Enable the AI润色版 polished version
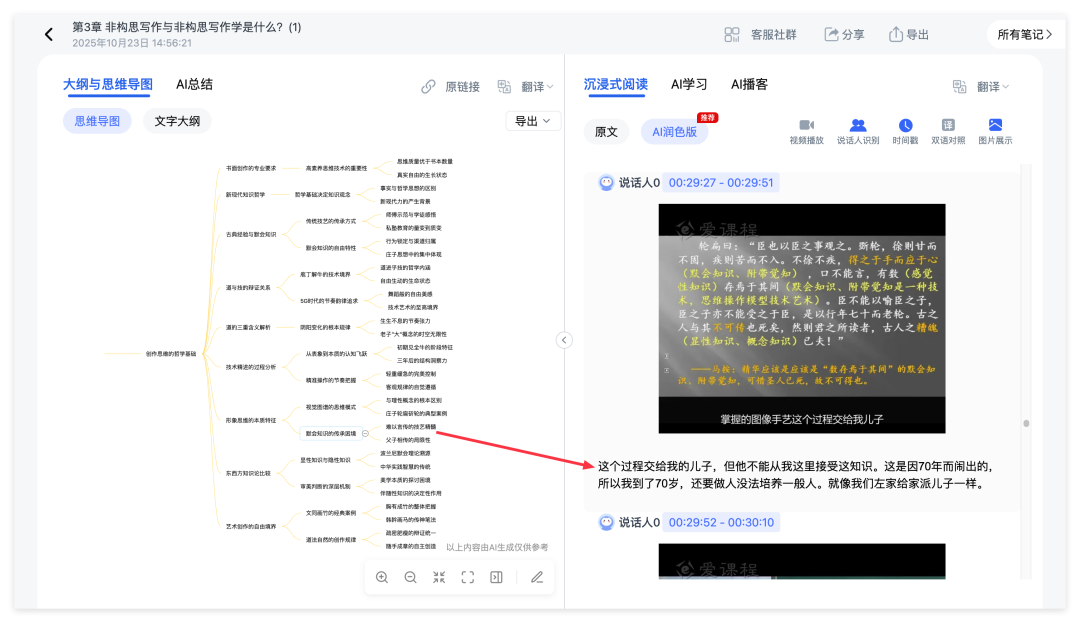This screenshot has width=1080, height=623. 672,131
